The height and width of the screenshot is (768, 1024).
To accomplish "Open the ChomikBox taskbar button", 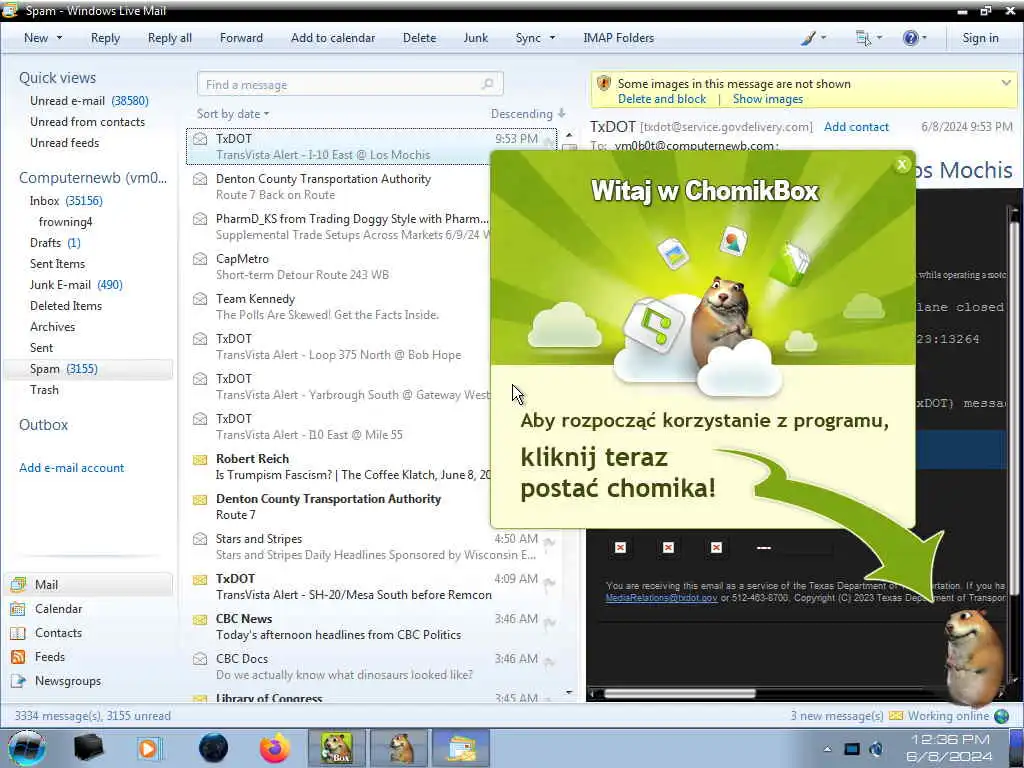I will 337,748.
